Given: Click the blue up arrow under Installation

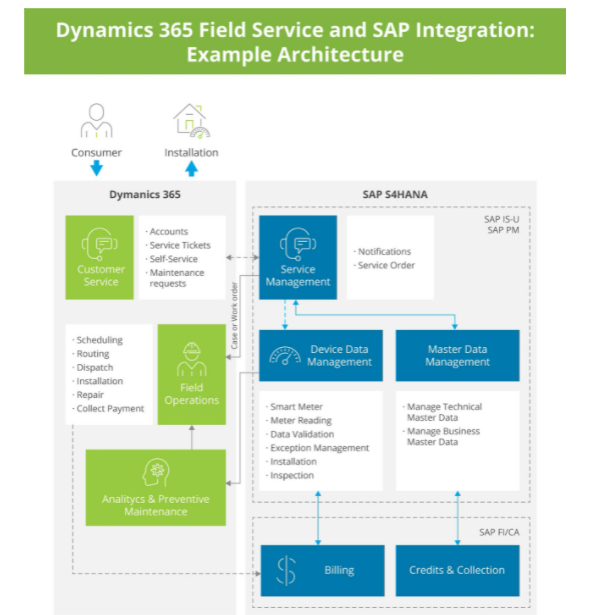Looking at the screenshot, I should 191,169.
